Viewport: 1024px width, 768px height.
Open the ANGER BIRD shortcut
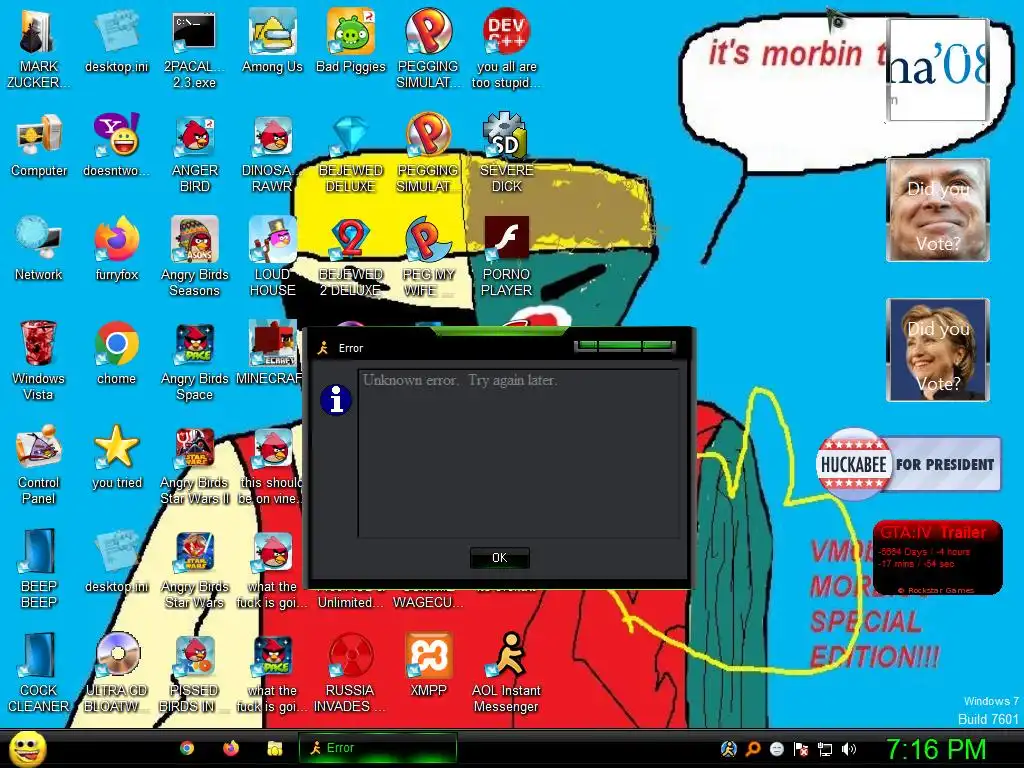194,153
